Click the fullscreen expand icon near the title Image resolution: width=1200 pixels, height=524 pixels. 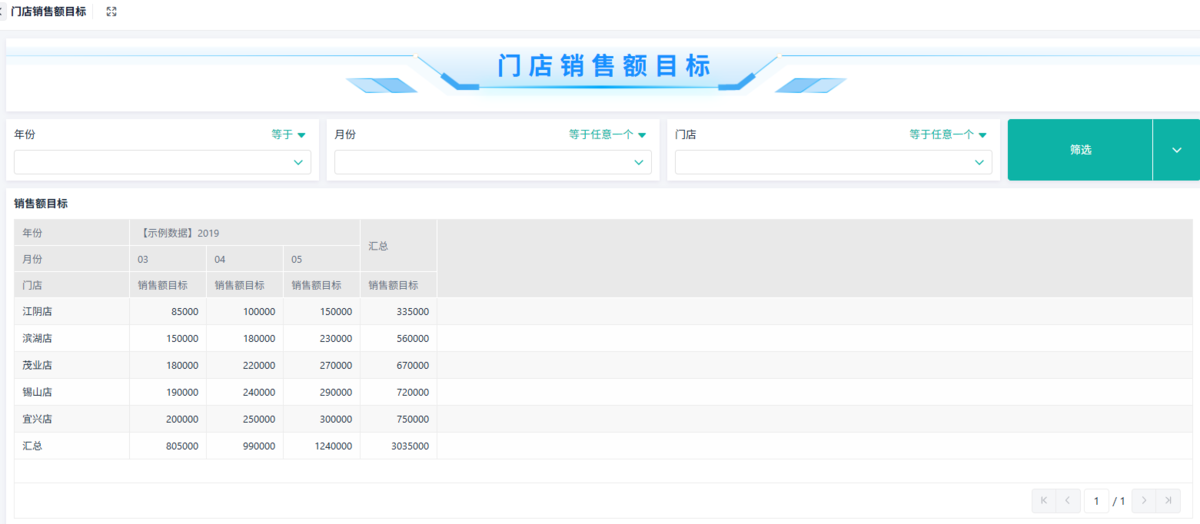click(111, 11)
